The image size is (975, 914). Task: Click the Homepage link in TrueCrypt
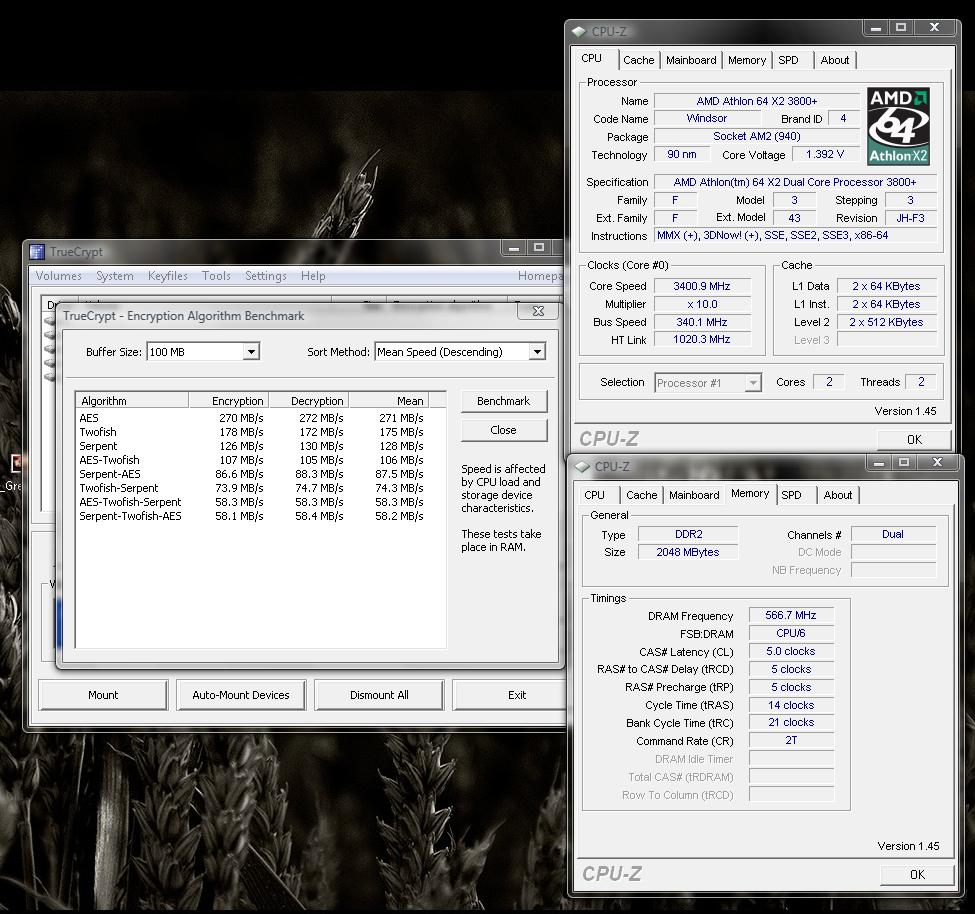tap(540, 275)
